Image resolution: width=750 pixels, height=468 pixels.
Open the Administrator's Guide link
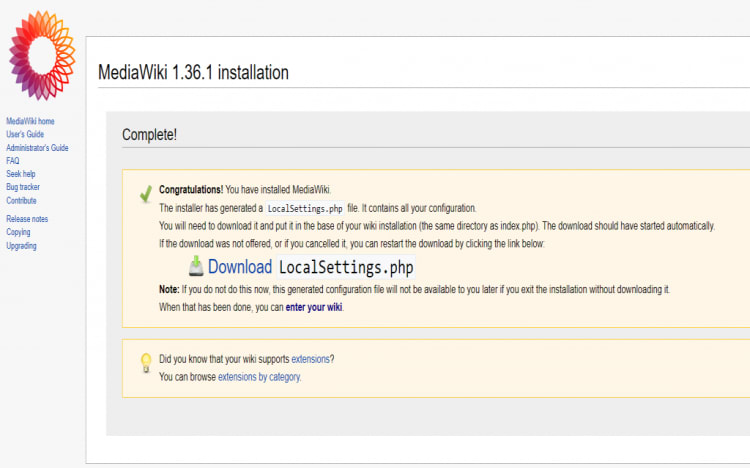click(37, 148)
